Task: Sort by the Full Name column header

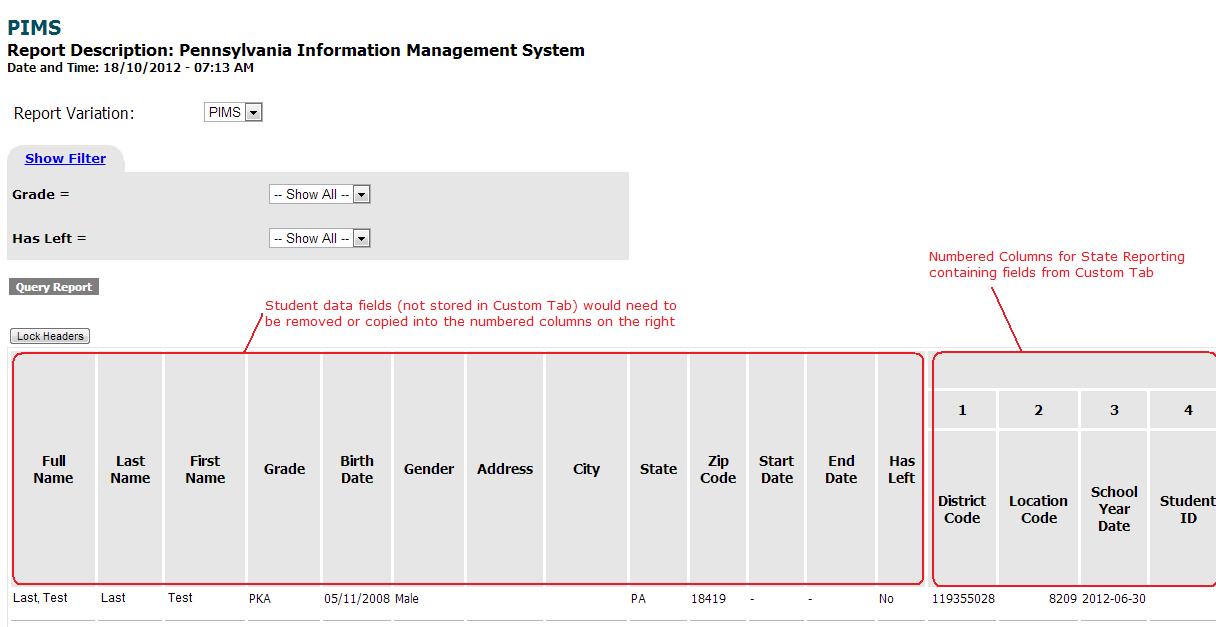Action: click(53, 469)
